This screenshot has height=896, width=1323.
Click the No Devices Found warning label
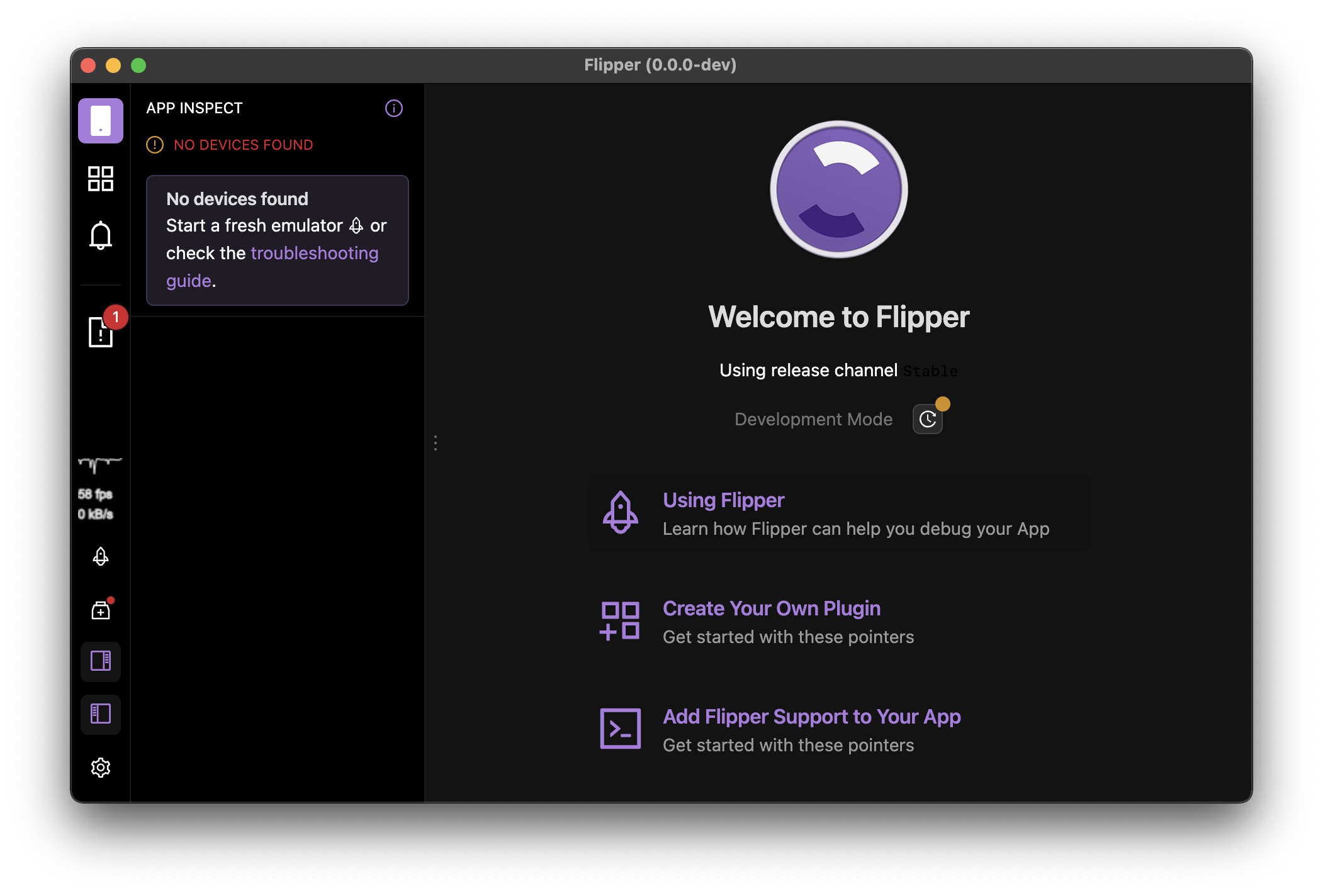click(243, 145)
